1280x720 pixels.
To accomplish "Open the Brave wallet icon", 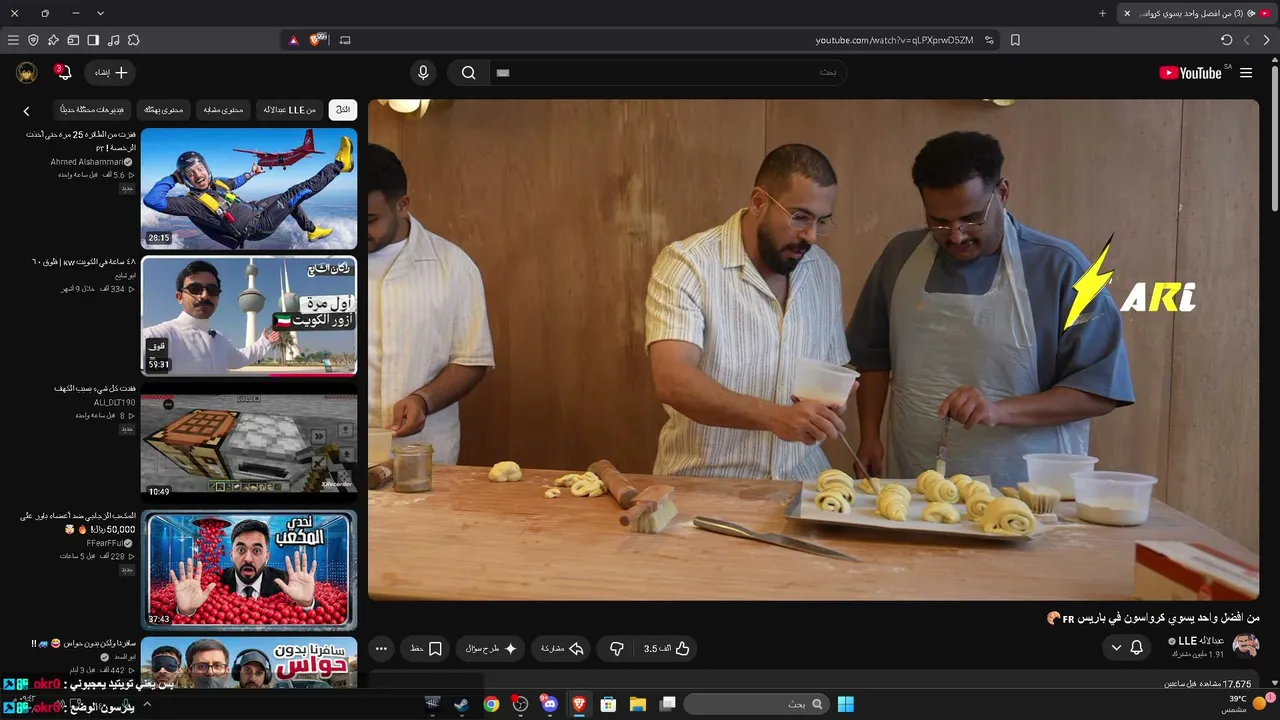I will click(x=73, y=40).
